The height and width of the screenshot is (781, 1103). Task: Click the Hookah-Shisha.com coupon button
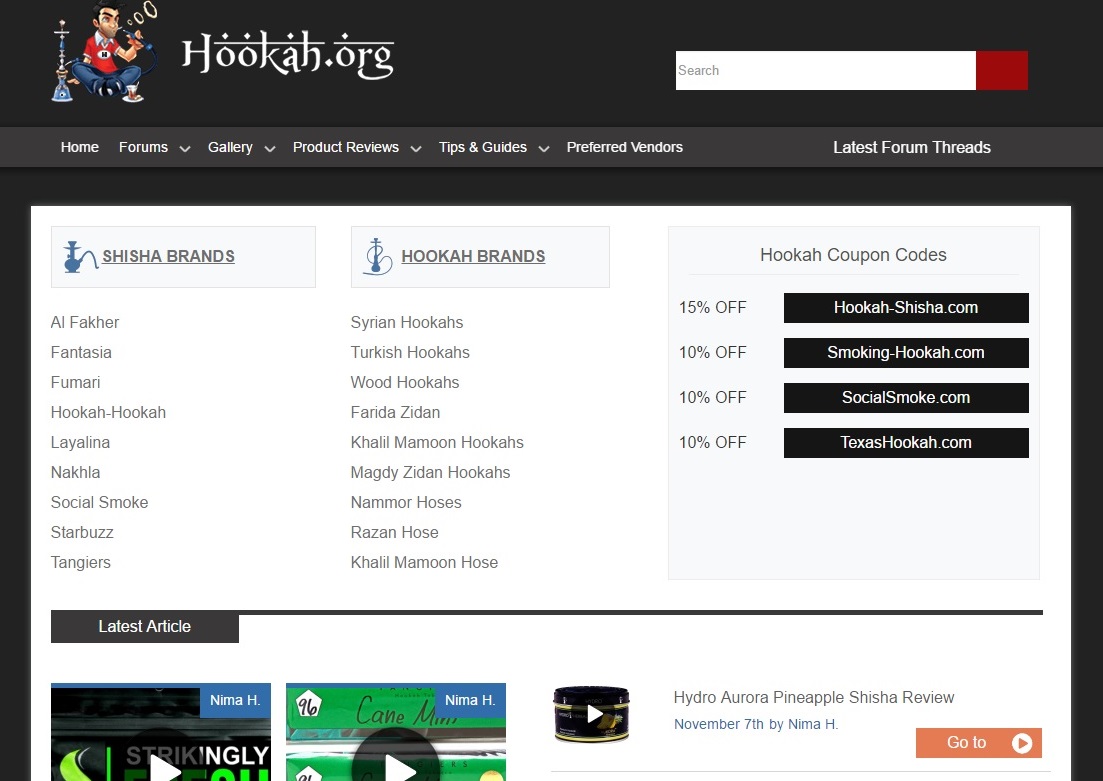906,307
